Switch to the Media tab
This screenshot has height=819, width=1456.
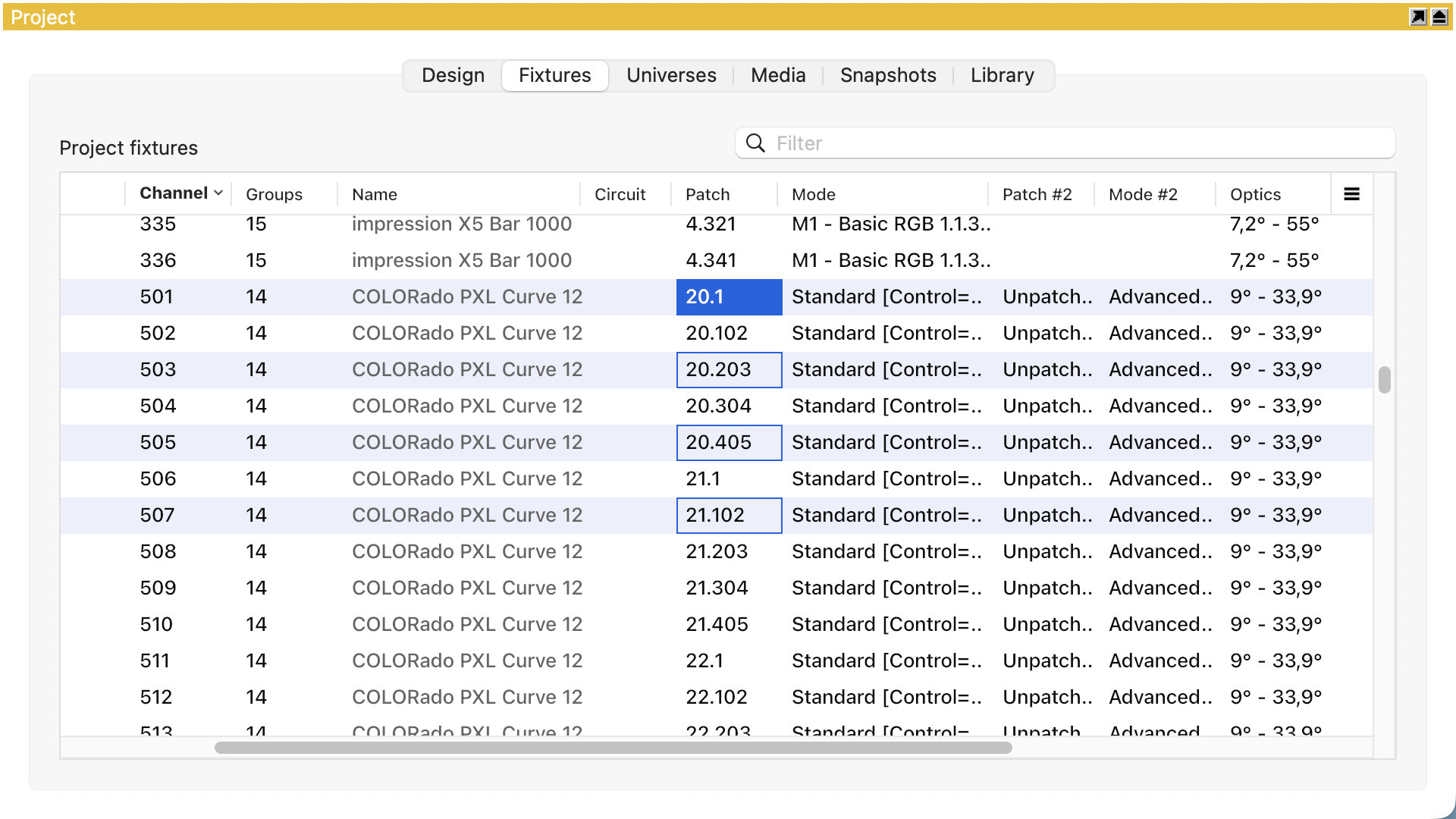pos(778,75)
